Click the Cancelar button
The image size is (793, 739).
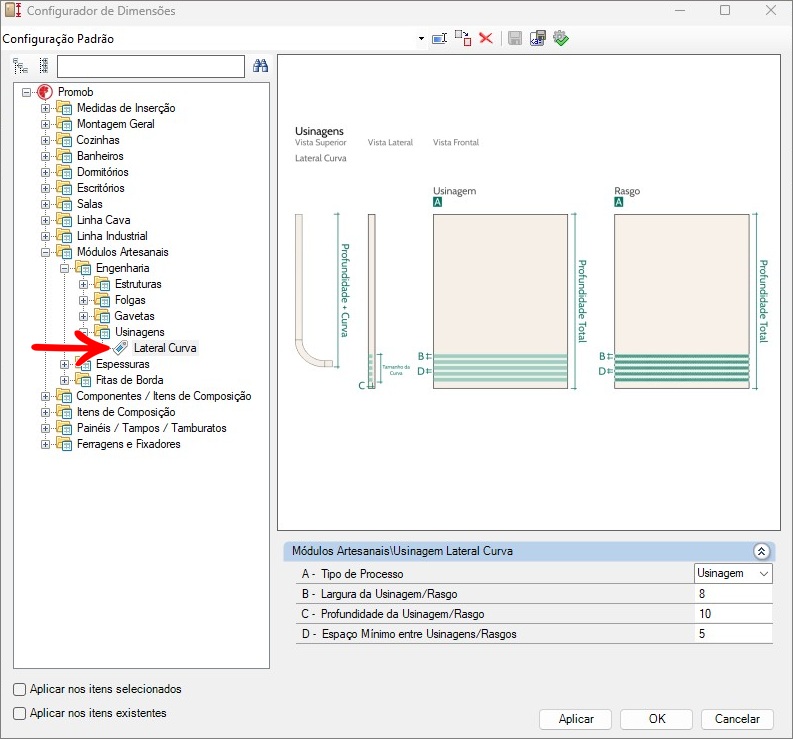pos(737,719)
